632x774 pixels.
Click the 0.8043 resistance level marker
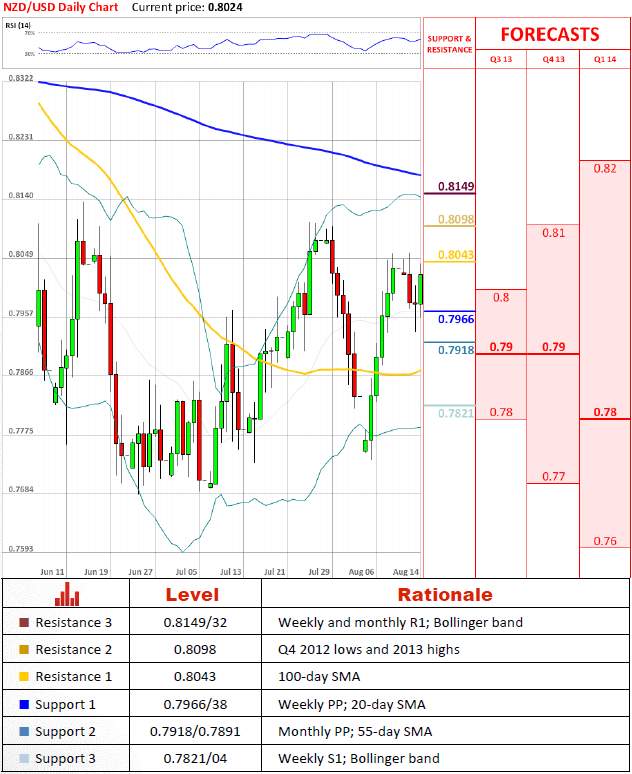click(x=456, y=255)
